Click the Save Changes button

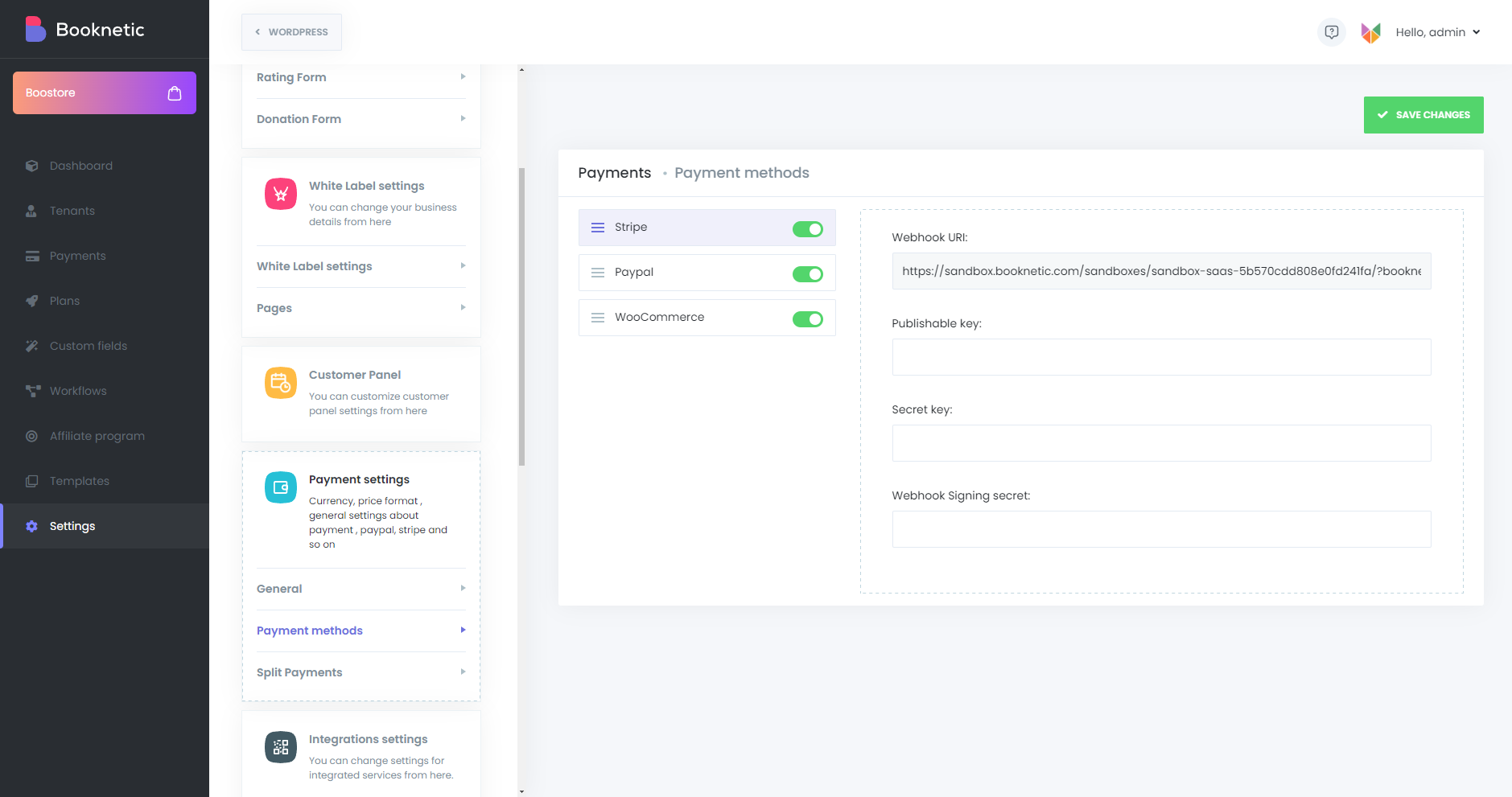click(1423, 115)
